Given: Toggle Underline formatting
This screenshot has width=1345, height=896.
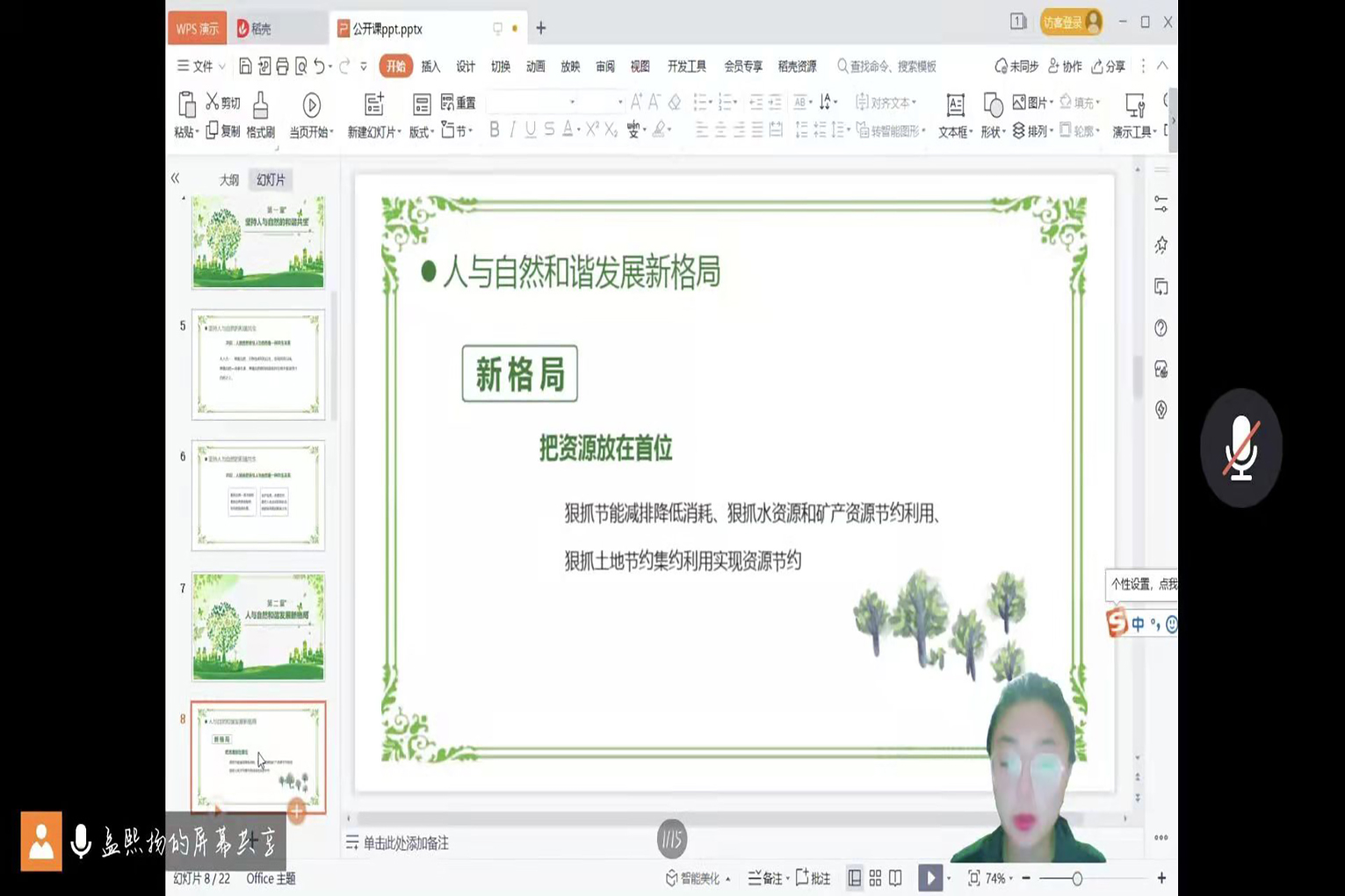Looking at the screenshot, I should pyautogui.click(x=531, y=130).
